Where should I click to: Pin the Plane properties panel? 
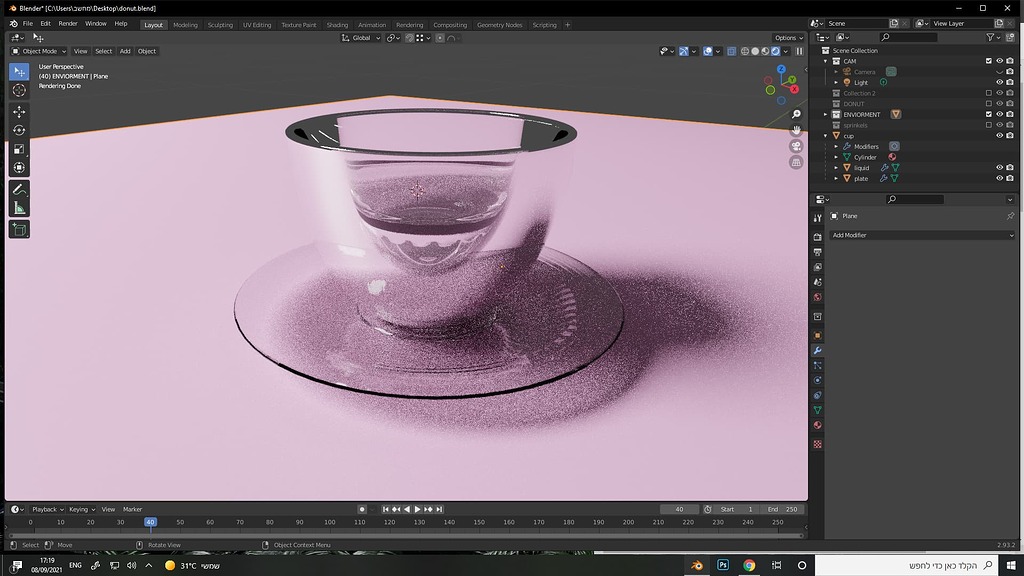[1010, 216]
